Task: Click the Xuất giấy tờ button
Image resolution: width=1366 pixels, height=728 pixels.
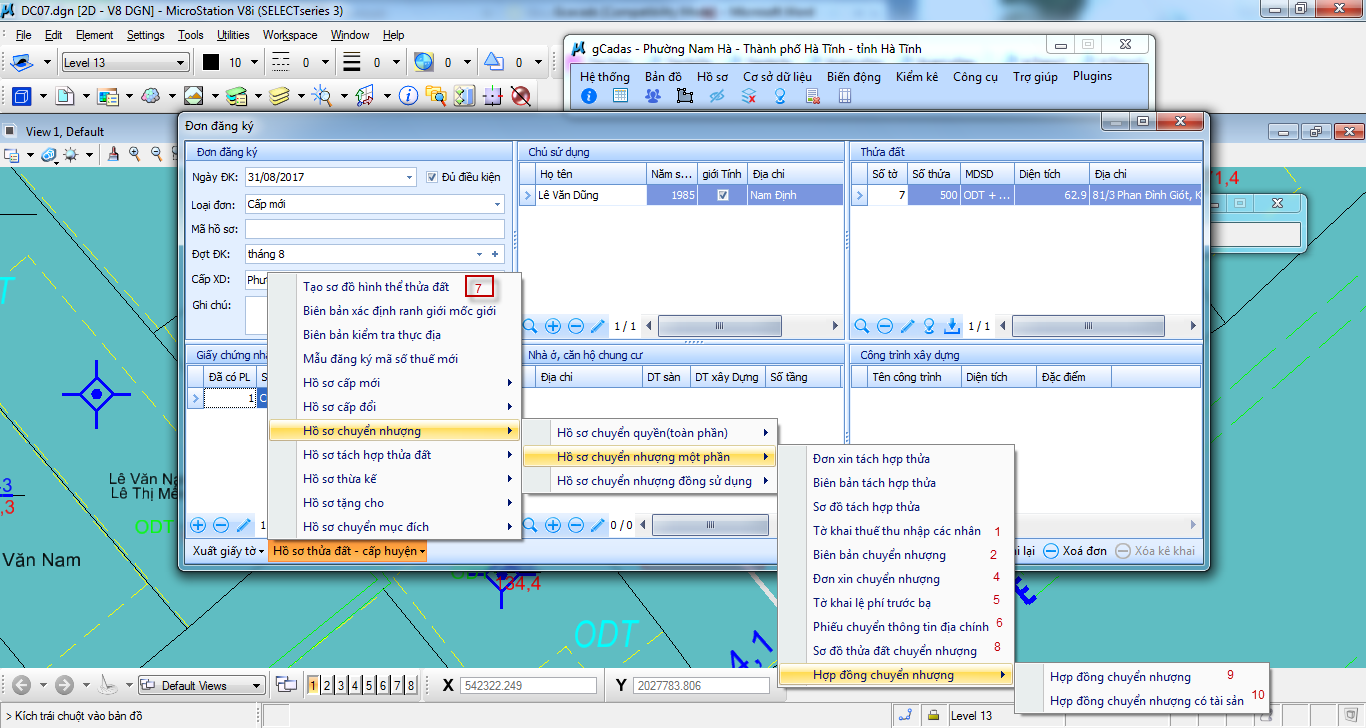Action: tap(228, 551)
